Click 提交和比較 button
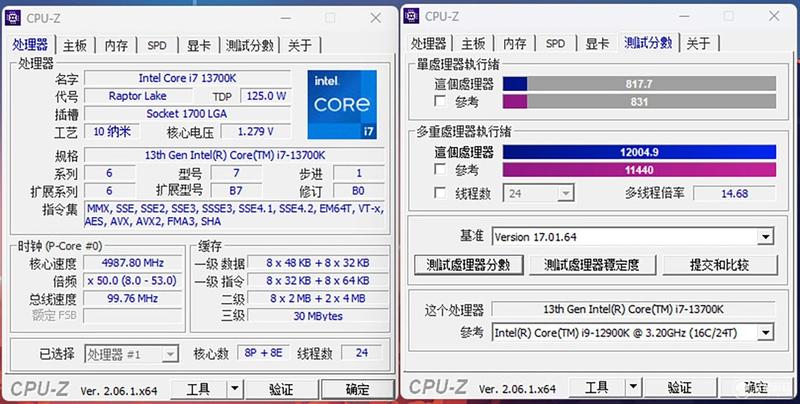 (719, 265)
